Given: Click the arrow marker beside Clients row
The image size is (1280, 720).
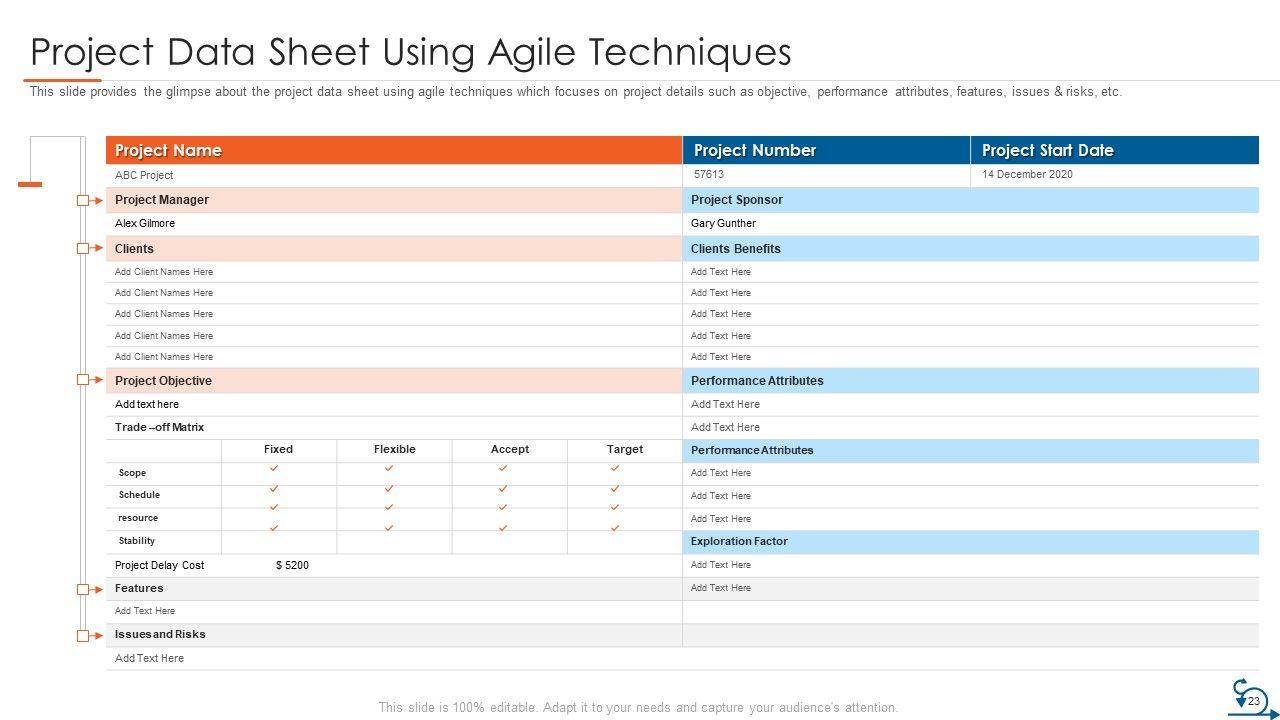Looking at the screenshot, I should (x=90, y=249).
